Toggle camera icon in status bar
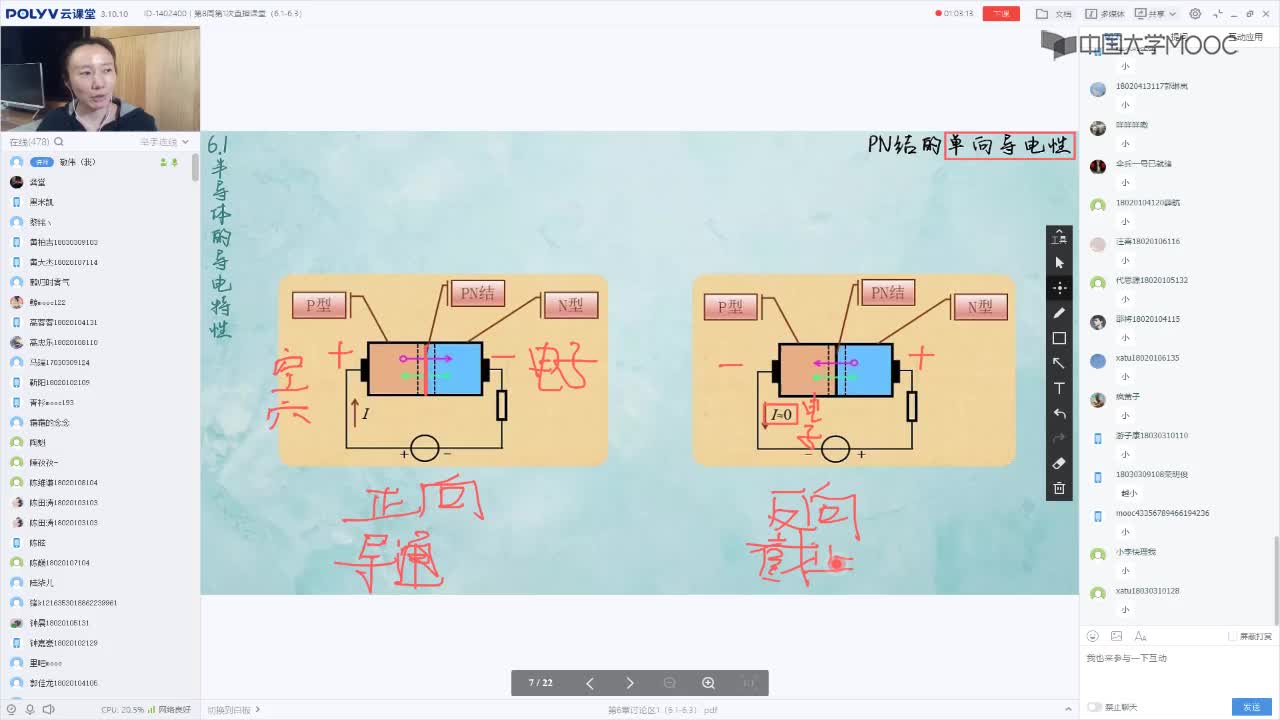The width and height of the screenshot is (1280, 720). (x=13, y=709)
